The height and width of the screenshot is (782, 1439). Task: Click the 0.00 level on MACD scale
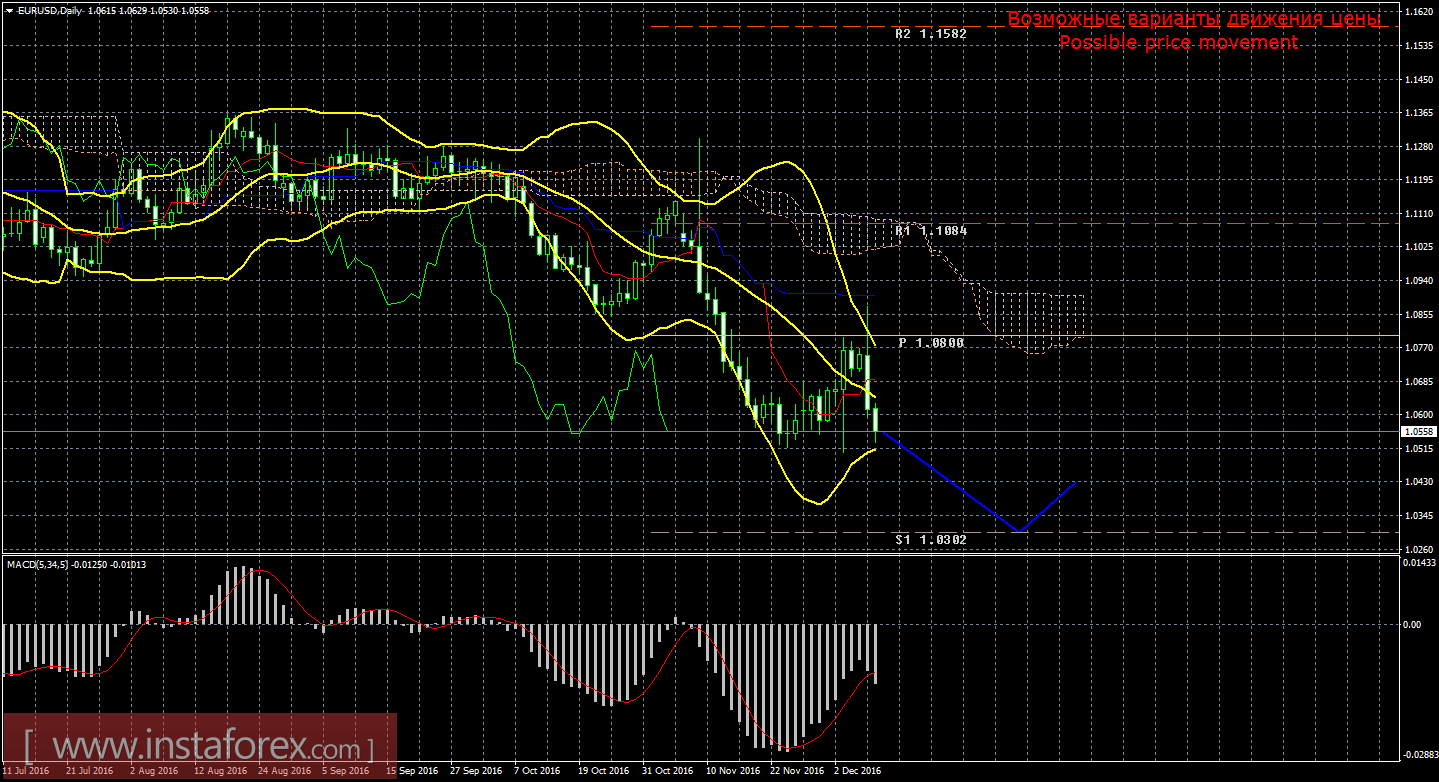point(1412,625)
